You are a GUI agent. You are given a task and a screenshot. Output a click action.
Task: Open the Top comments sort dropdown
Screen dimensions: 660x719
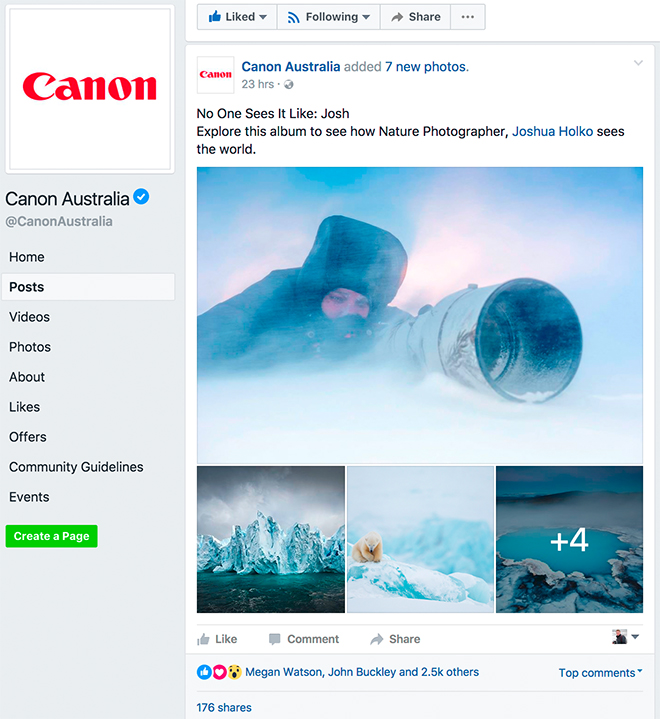[600, 673]
